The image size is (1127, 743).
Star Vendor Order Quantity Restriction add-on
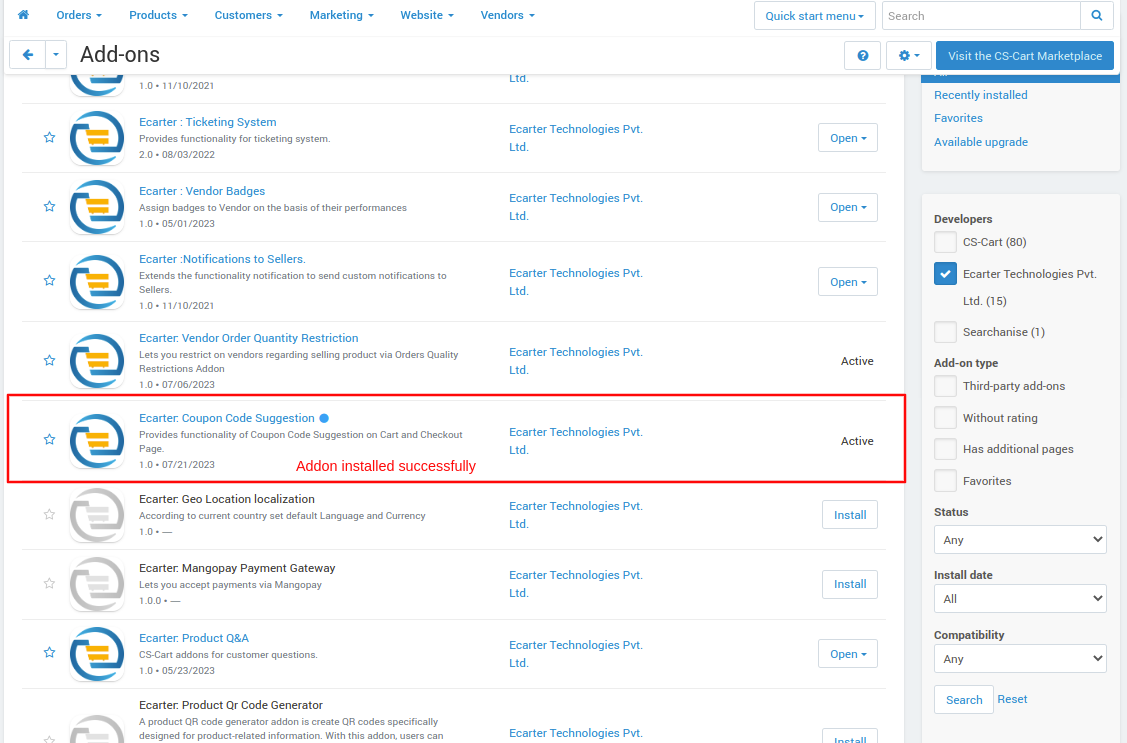point(49,360)
